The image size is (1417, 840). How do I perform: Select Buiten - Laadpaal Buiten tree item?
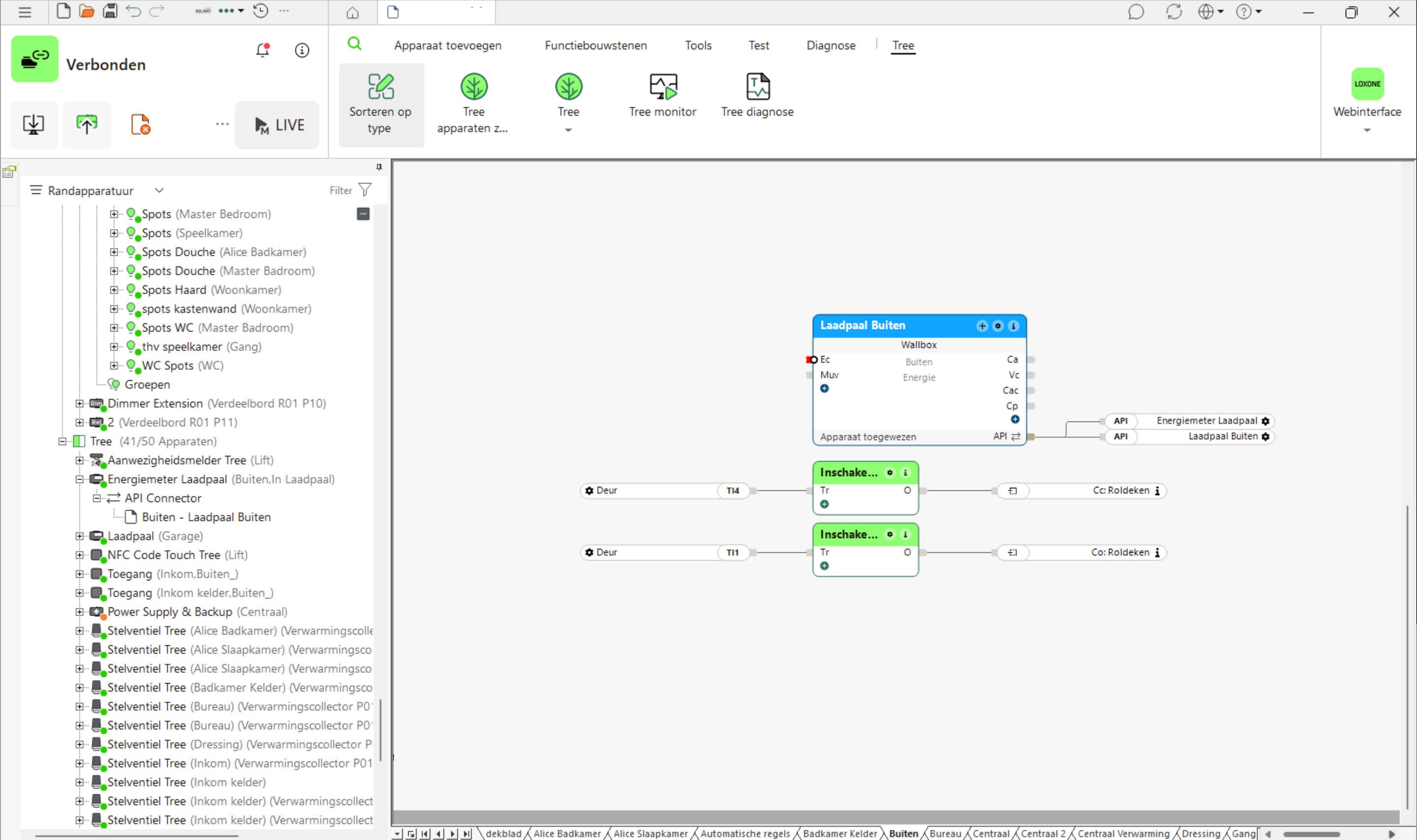(206, 517)
